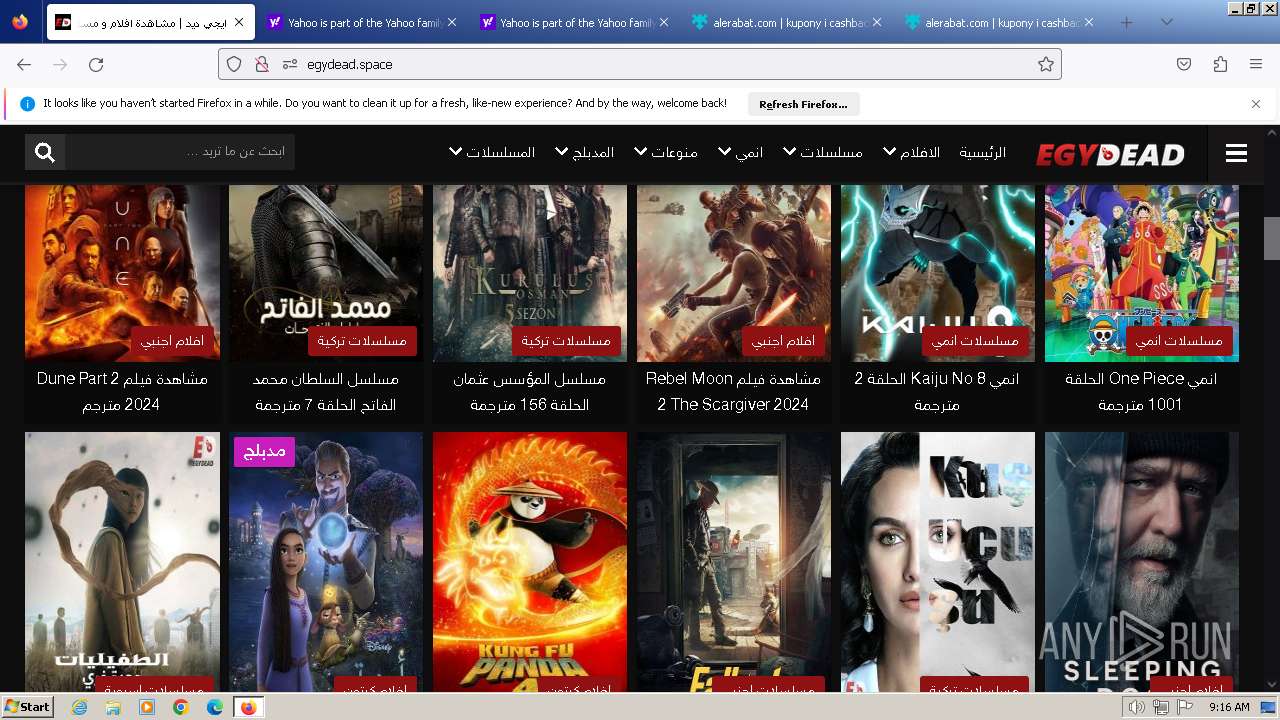Viewport: 1280px width, 720px height.
Task: Bookmark this page with star icon
Action: tap(1046, 64)
